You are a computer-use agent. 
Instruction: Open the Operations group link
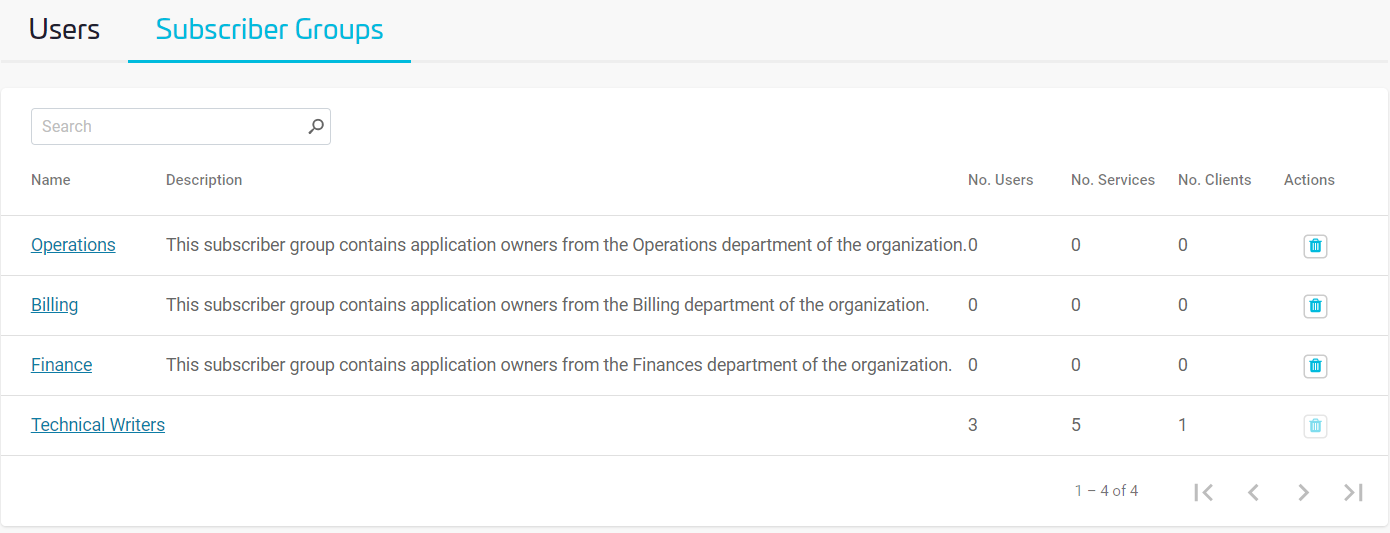pyautogui.click(x=73, y=245)
